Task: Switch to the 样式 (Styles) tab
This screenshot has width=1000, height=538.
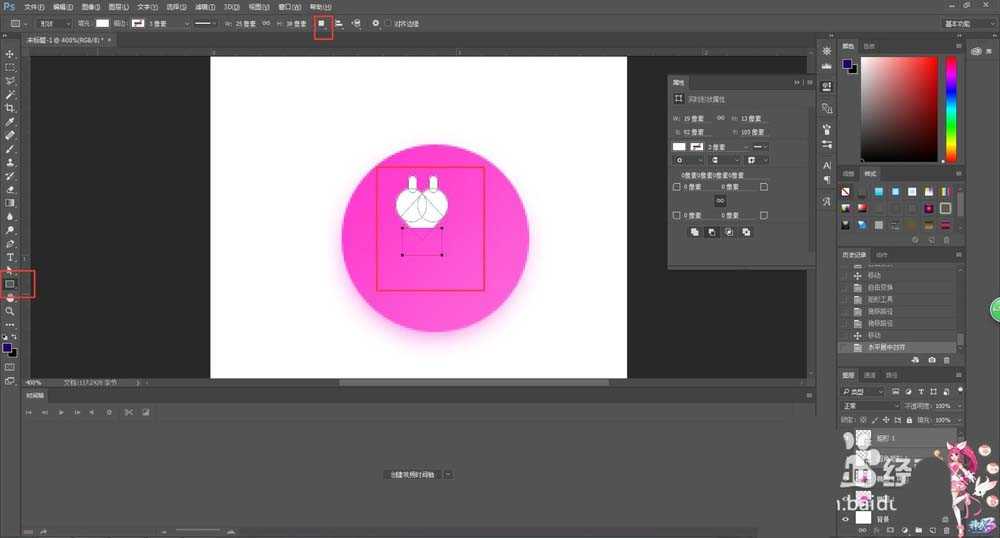Action: tap(868, 174)
